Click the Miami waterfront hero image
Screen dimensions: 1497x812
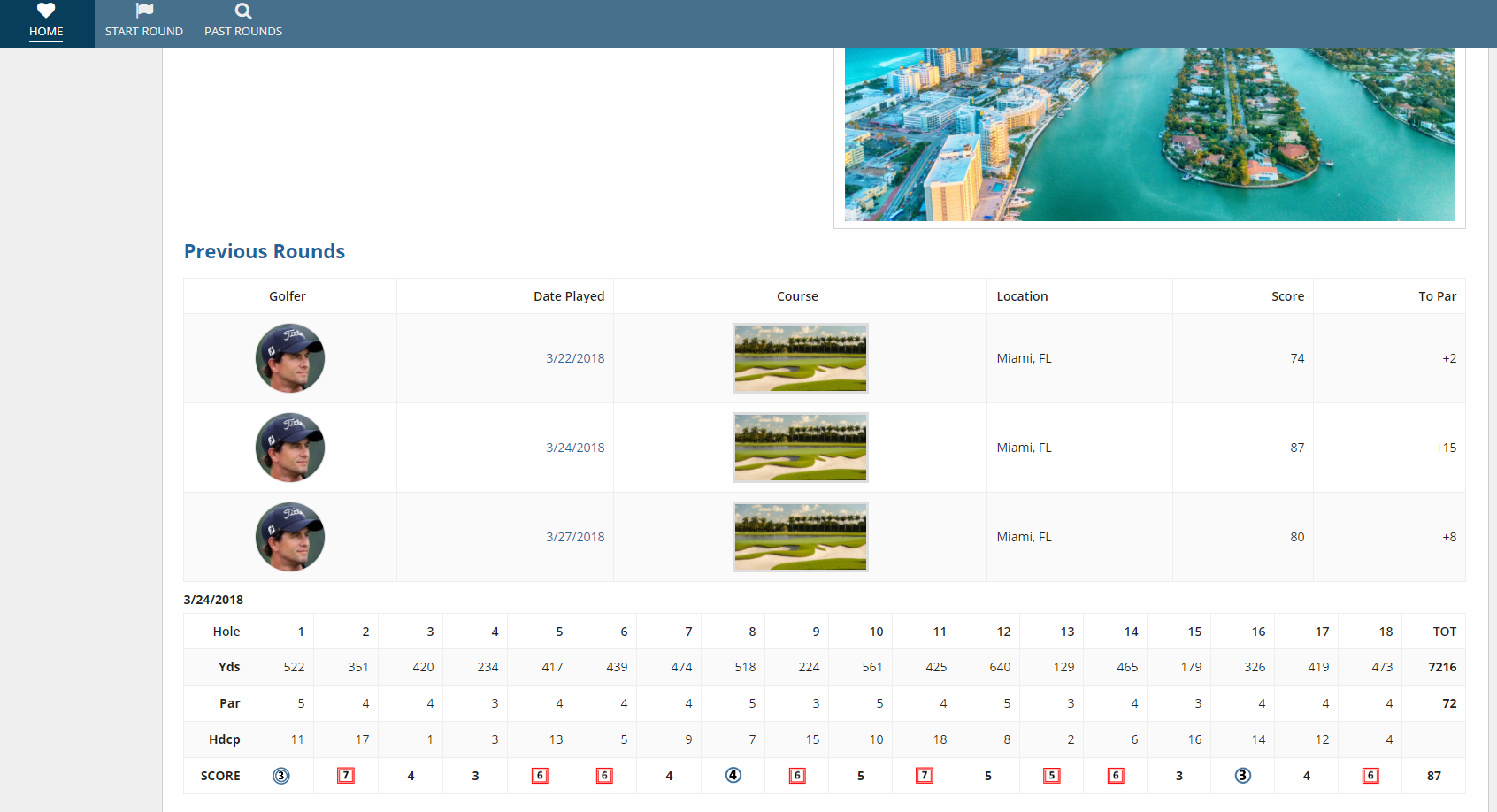(x=1148, y=133)
